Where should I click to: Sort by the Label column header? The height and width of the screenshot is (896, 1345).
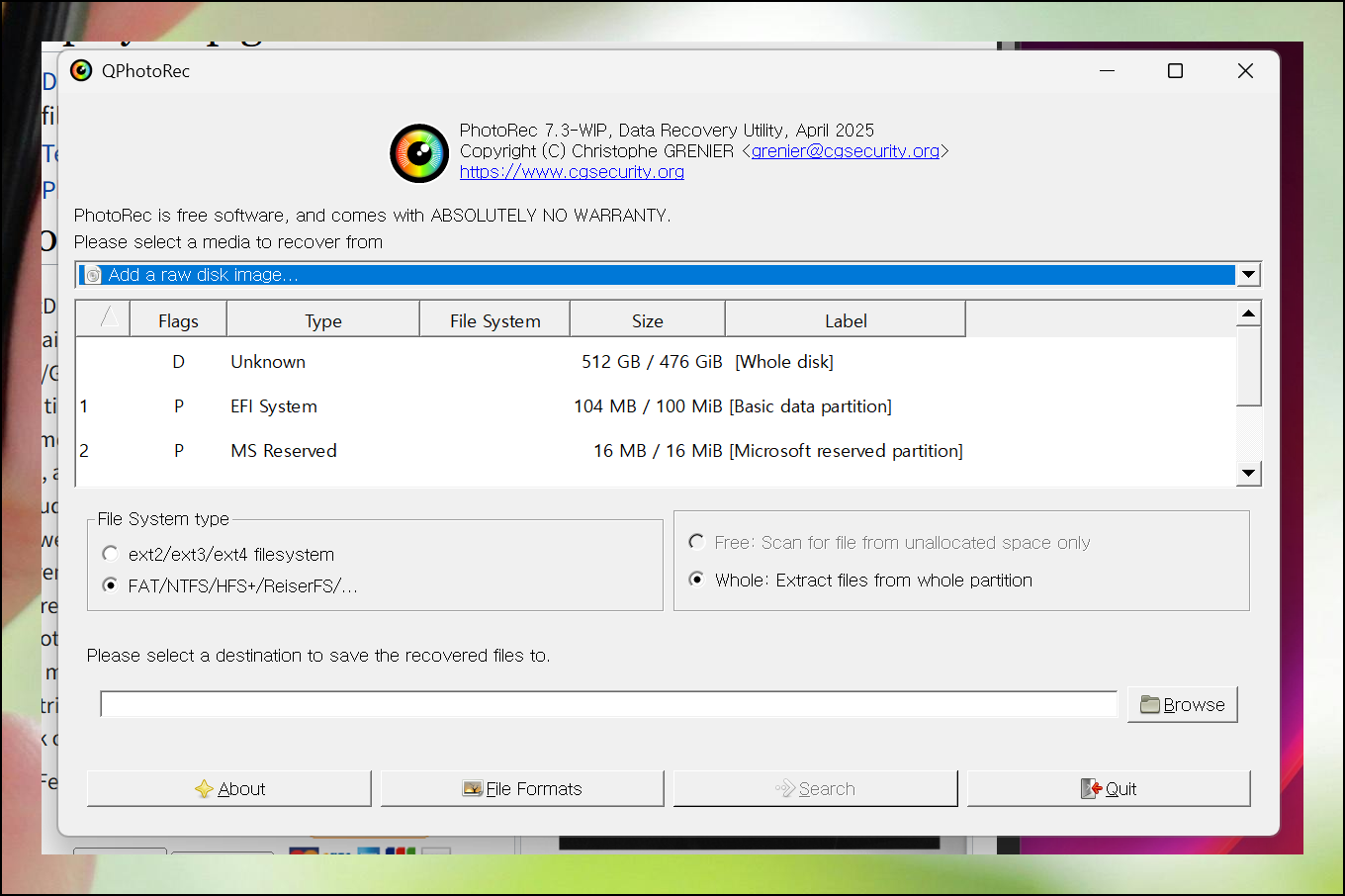(846, 320)
